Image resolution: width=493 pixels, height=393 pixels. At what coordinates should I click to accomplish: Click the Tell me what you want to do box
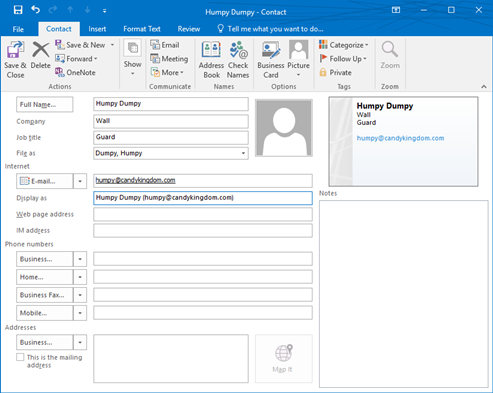(x=270, y=29)
